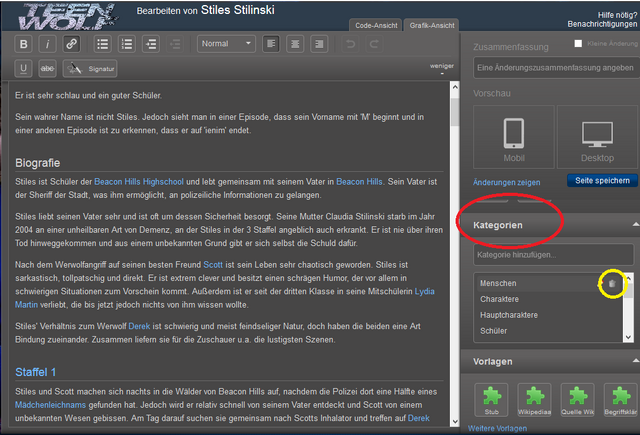Screen dimensions: 640x435
Task: Toggle strikethrough formatting
Action: (x=47, y=69)
